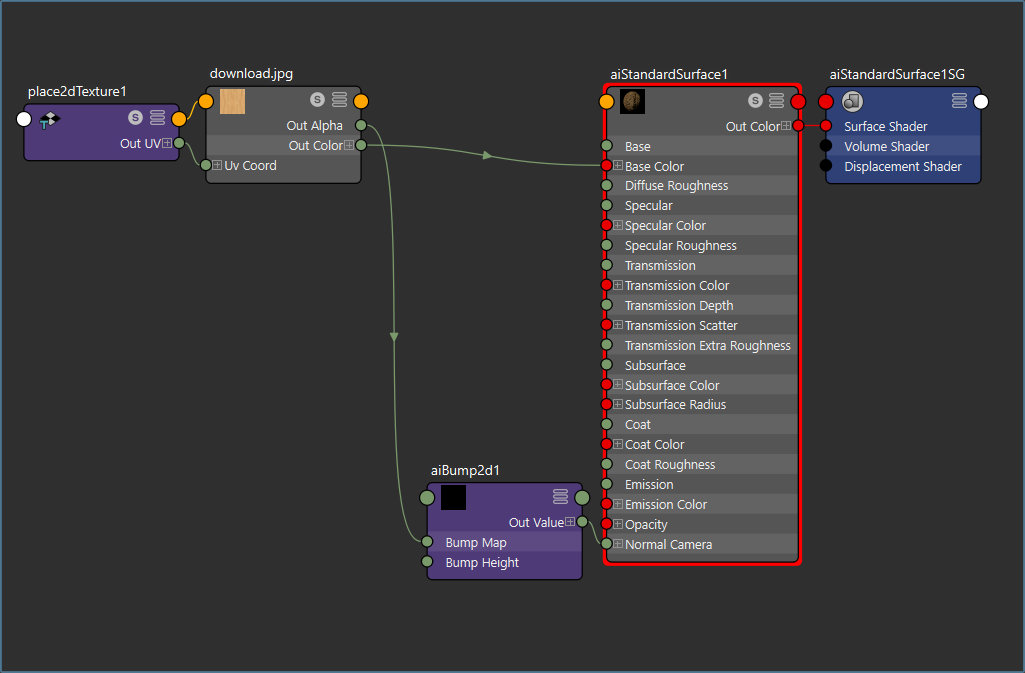Toggle solo S icon on place2dTexture1 node
Image resolution: width=1025 pixels, height=673 pixels.
pos(135,118)
